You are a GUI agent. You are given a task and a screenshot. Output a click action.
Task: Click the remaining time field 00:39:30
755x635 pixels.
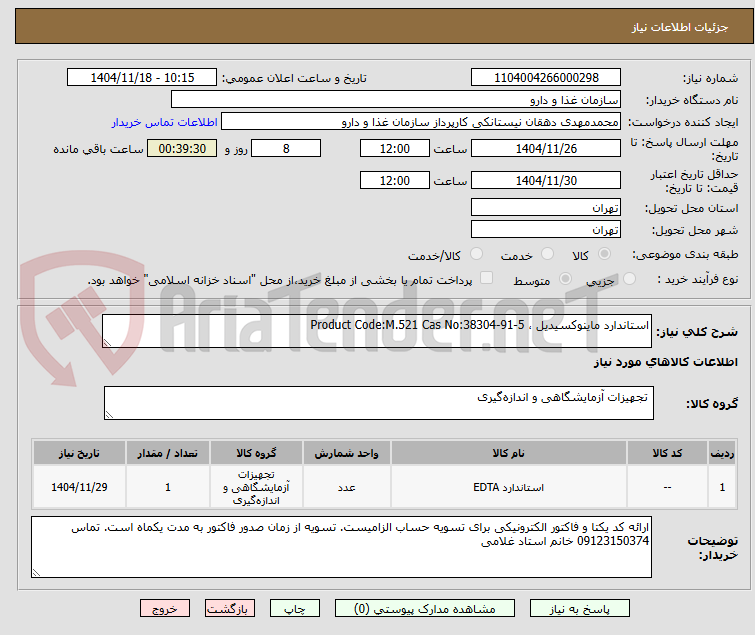182,148
